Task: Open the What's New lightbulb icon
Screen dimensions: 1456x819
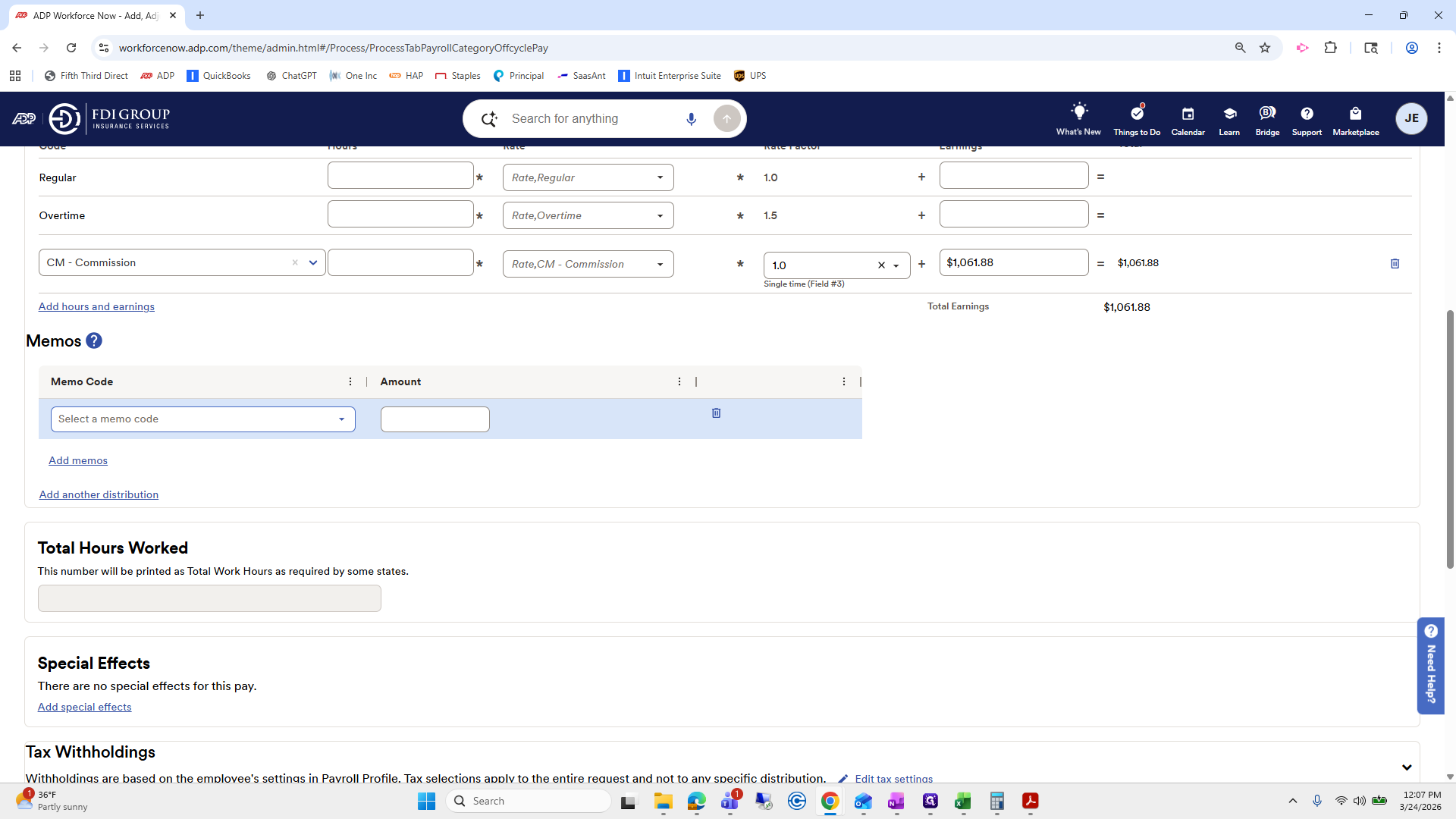Action: click(1078, 113)
